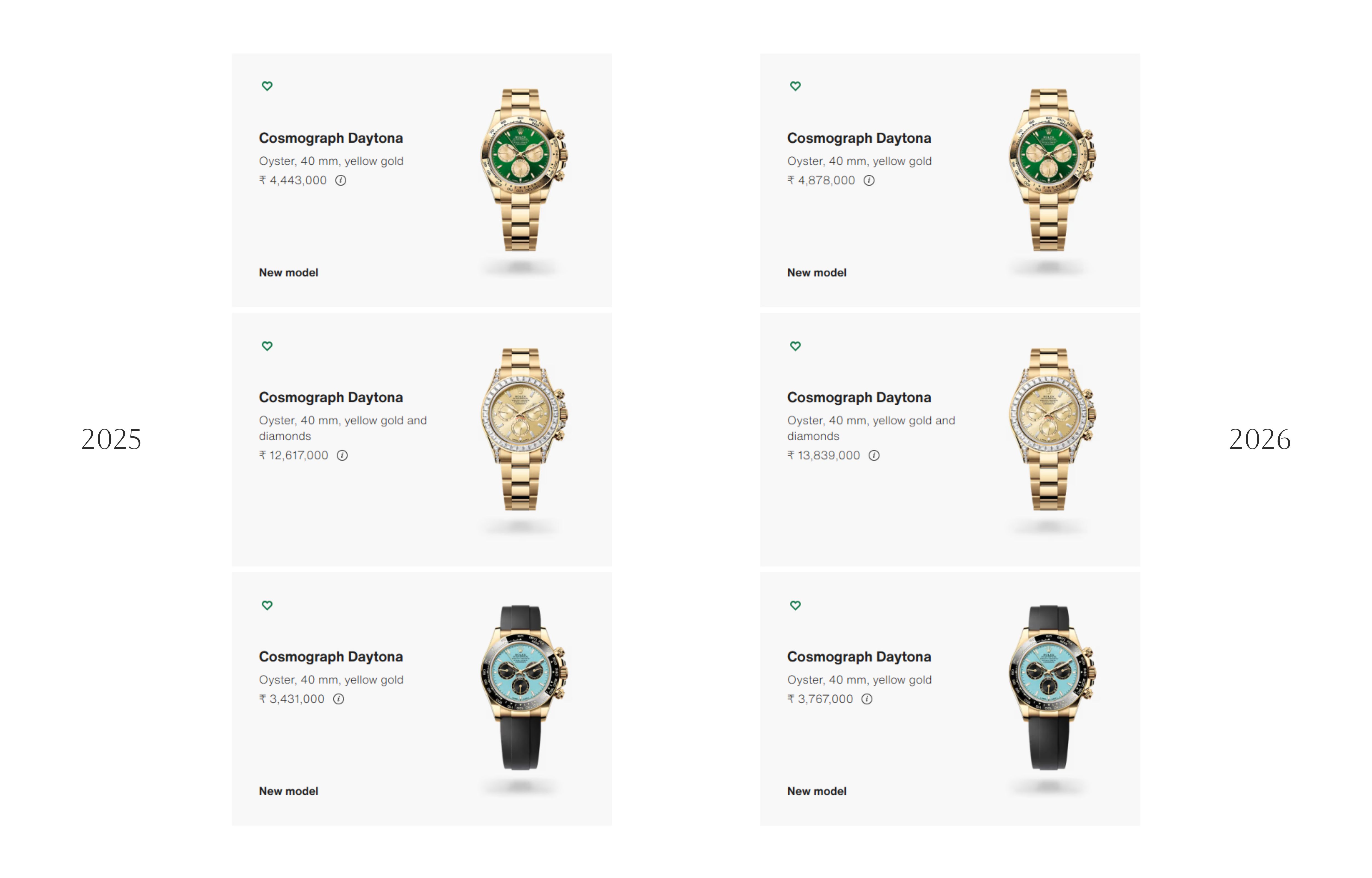Screen dimensions: 1372x878
Task: Favorite the ₹ 3,431,000 turquoise dial Daytona
Action: tap(267, 605)
